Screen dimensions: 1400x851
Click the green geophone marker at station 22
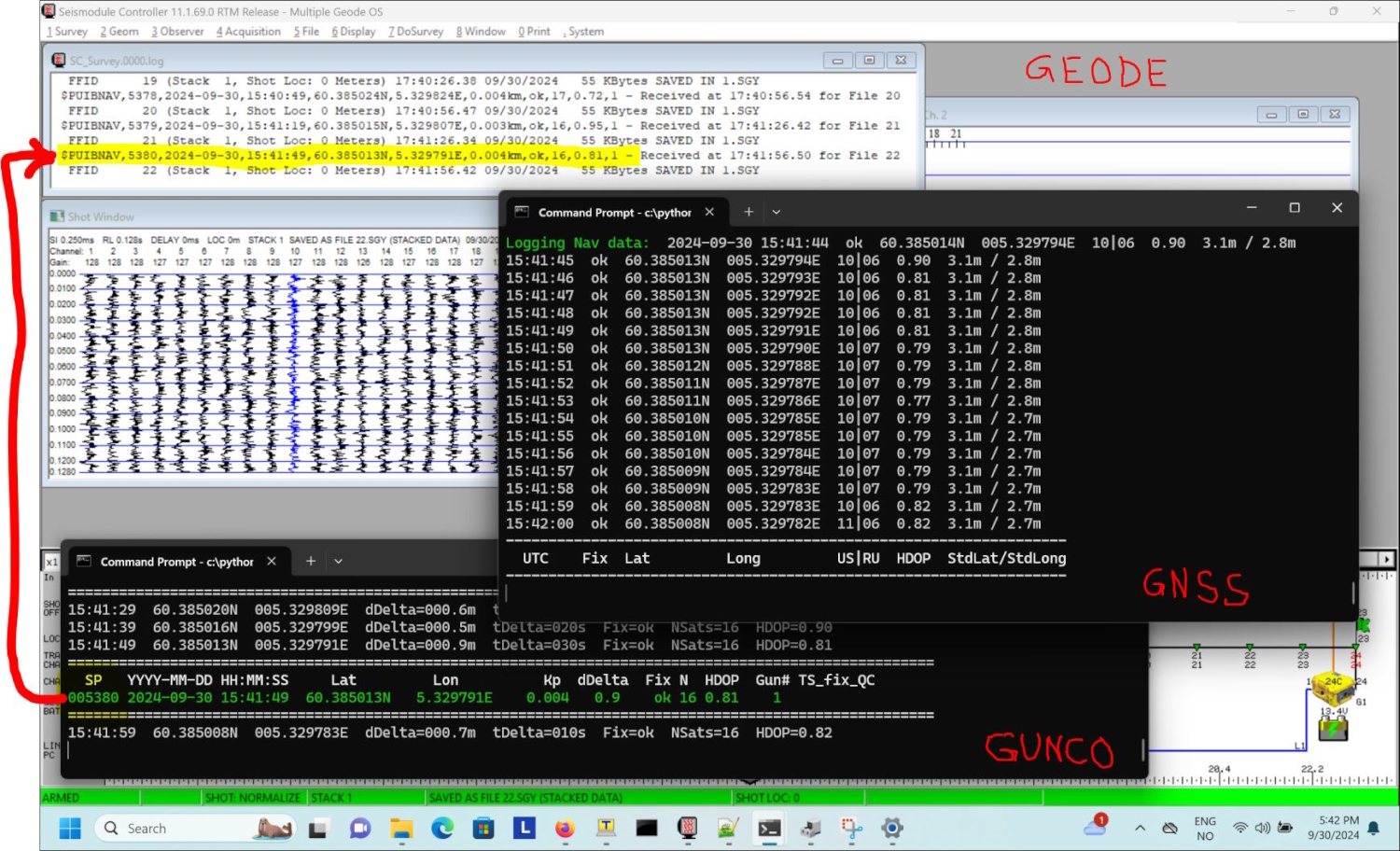(x=1250, y=647)
